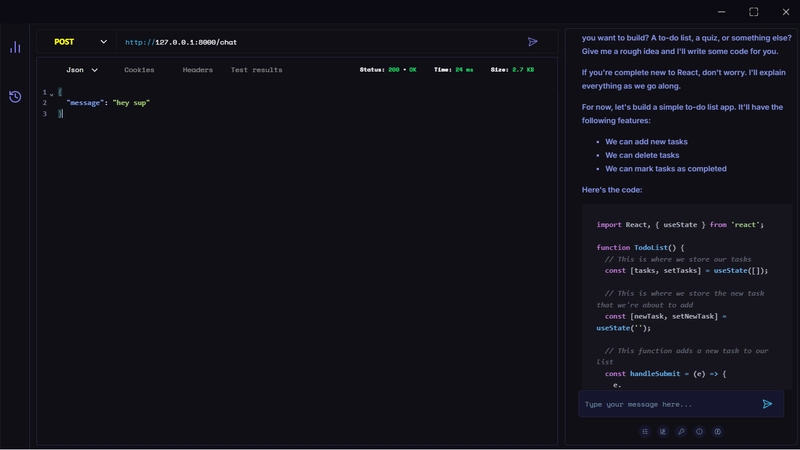Send the chat message with arrow icon
Screen dimensions: 800x450
(767, 404)
